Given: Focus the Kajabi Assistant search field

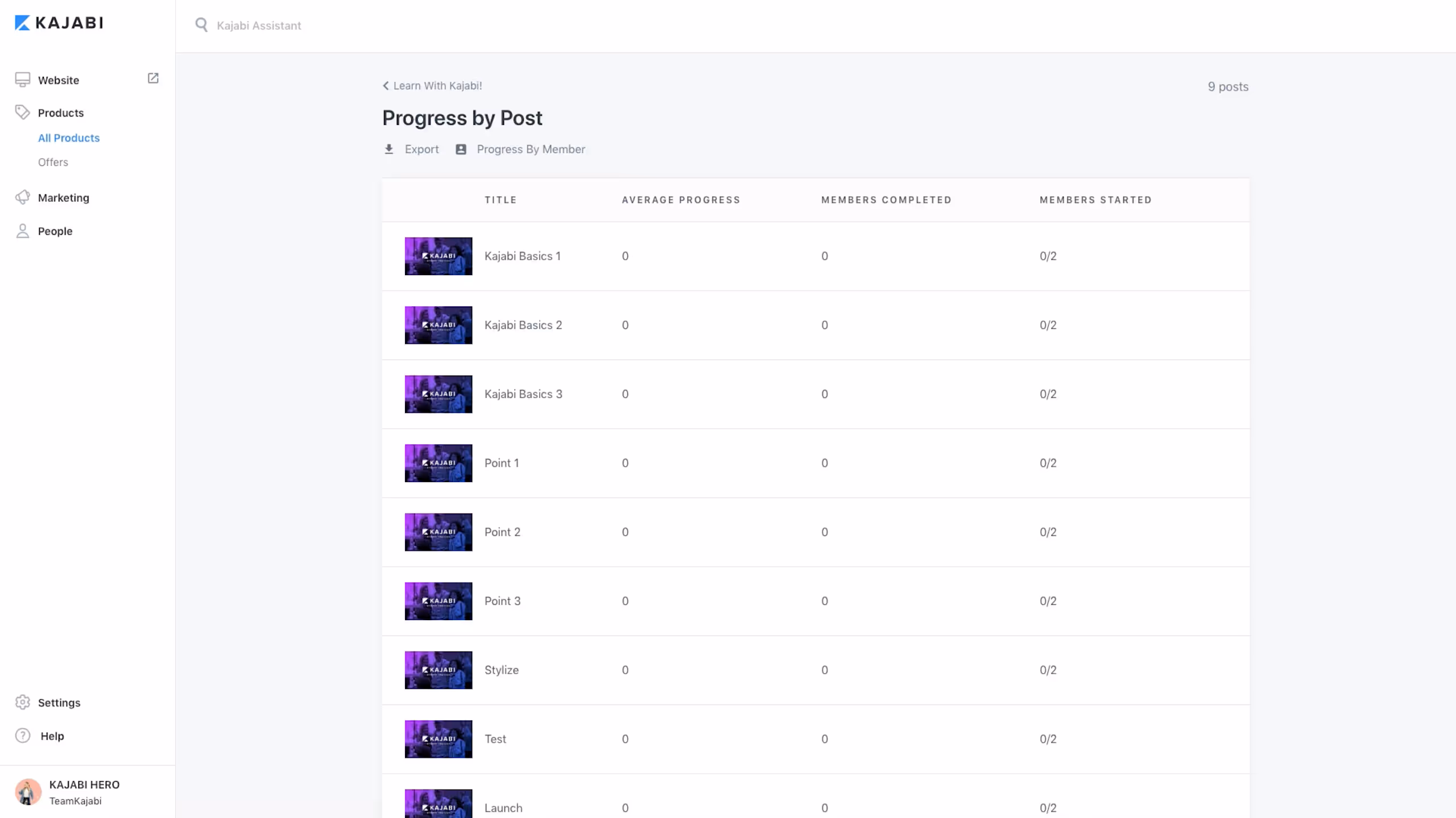Looking at the screenshot, I should [x=259, y=26].
